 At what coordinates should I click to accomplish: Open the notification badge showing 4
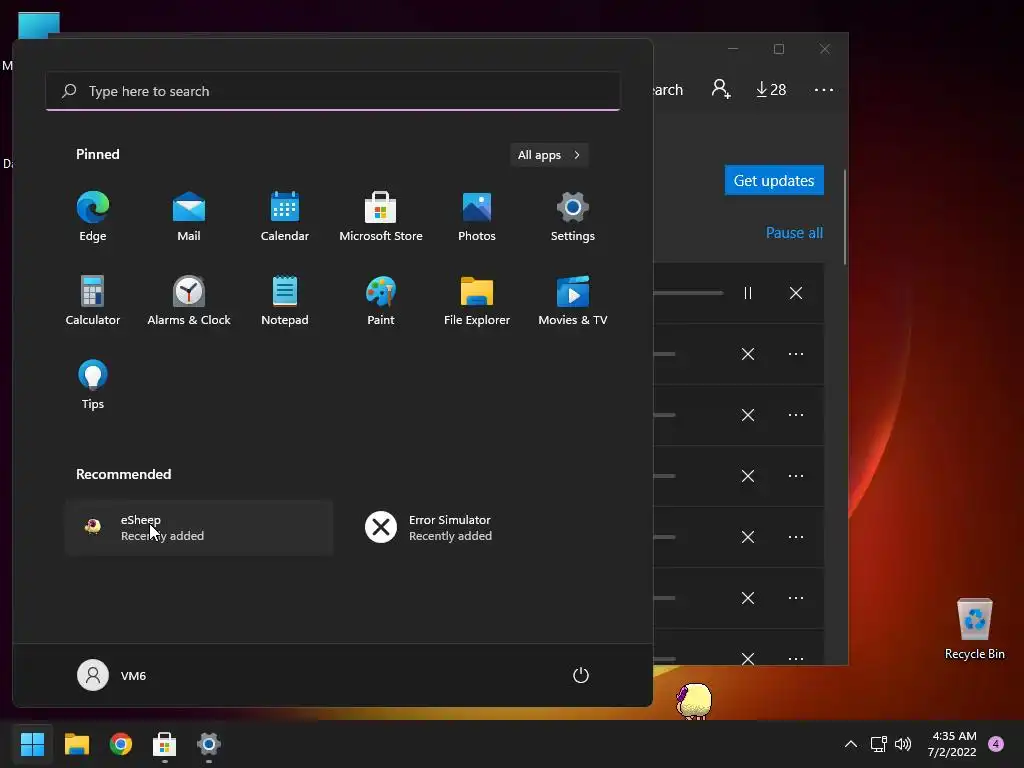996,744
